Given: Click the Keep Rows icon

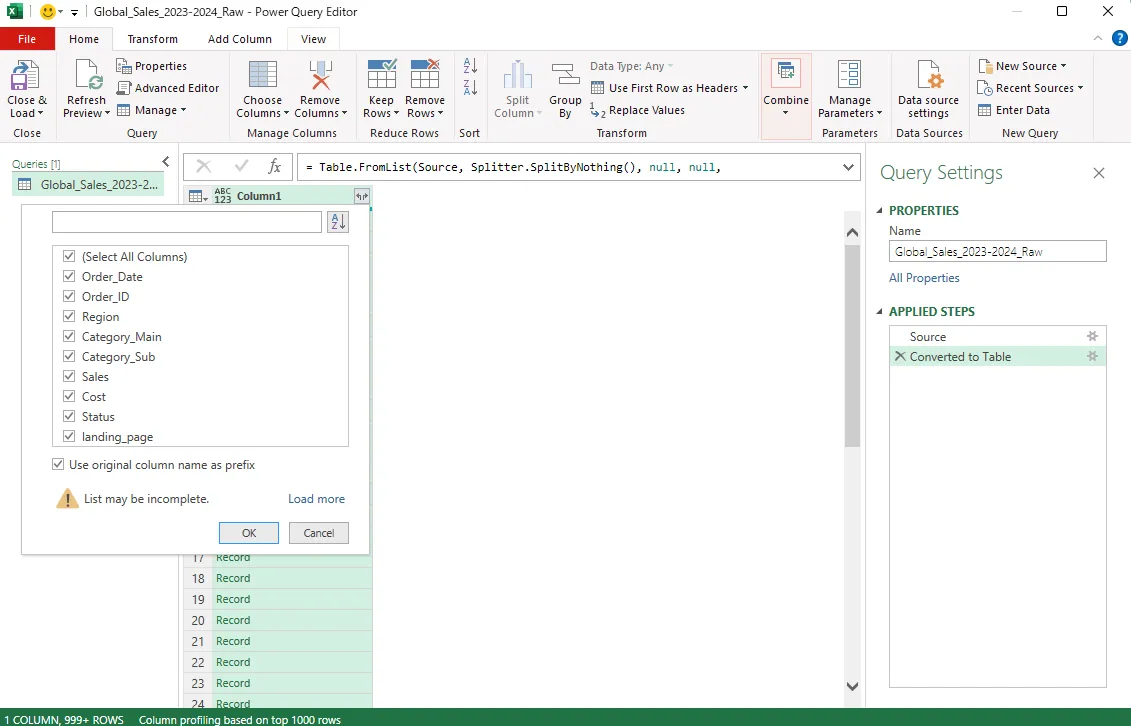Looking at the screenshot, I should (382, 74).
